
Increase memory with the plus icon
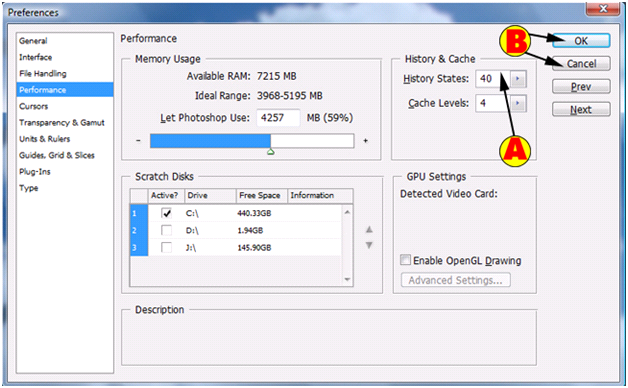pyautogui.click(x=365, y=141)
